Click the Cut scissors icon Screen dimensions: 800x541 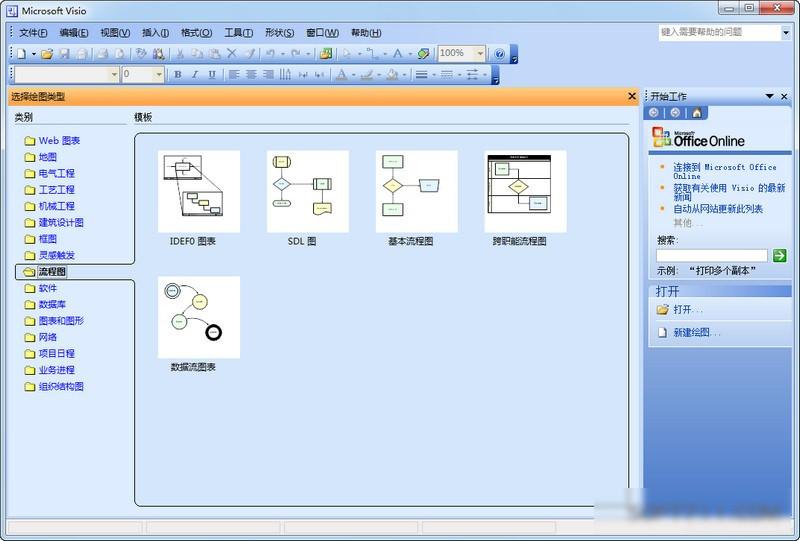(180, 54)
